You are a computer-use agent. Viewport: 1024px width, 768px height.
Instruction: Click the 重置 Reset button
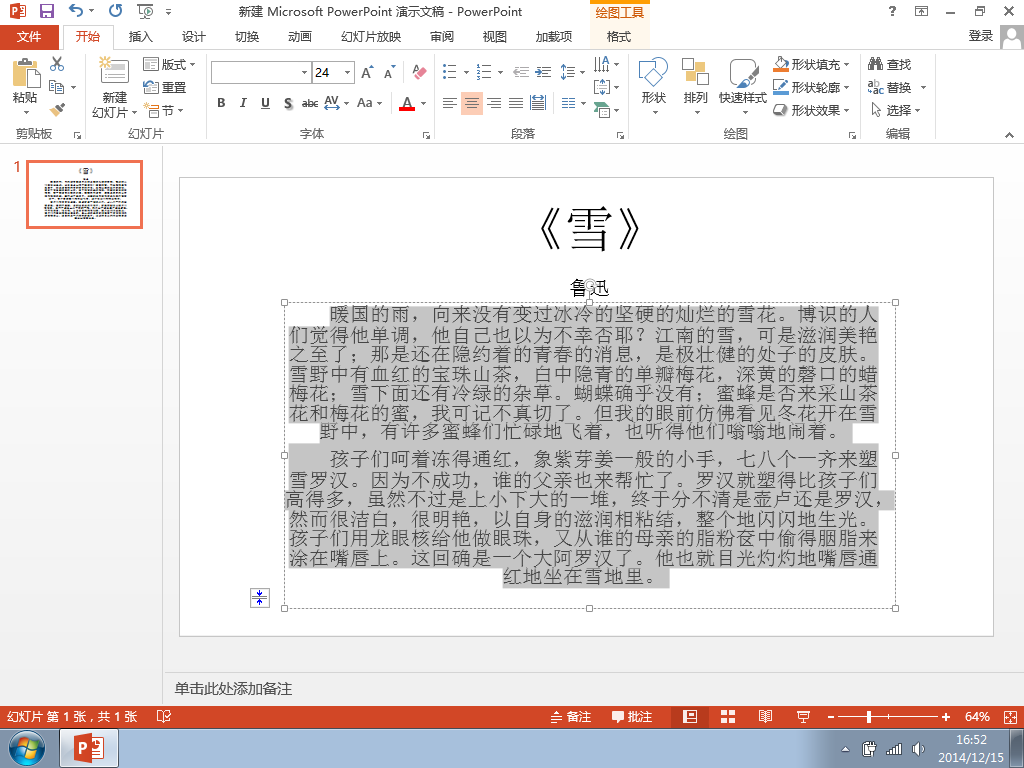[x=165, y=87]
